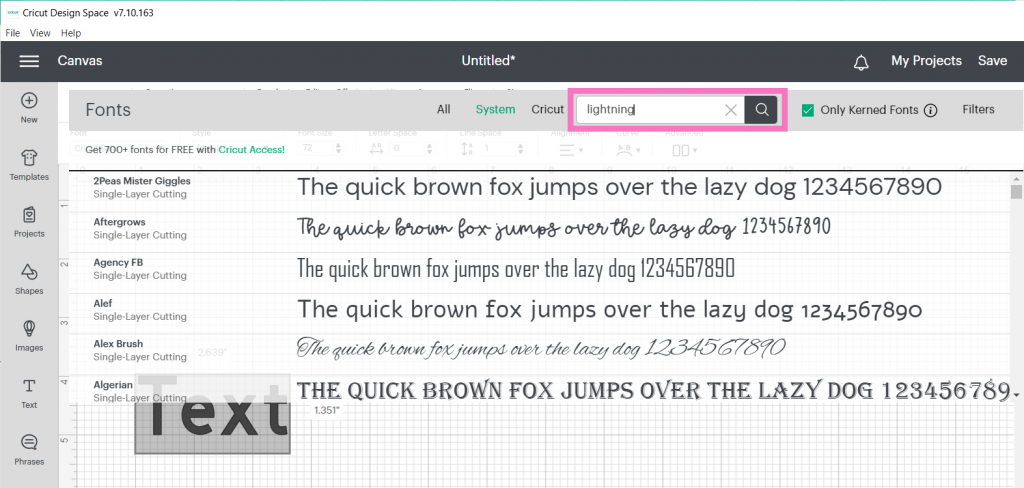This screenshot has width=1024, height=488.
Task: Click the Cricut Access link
Action: [x=252, y=149]
